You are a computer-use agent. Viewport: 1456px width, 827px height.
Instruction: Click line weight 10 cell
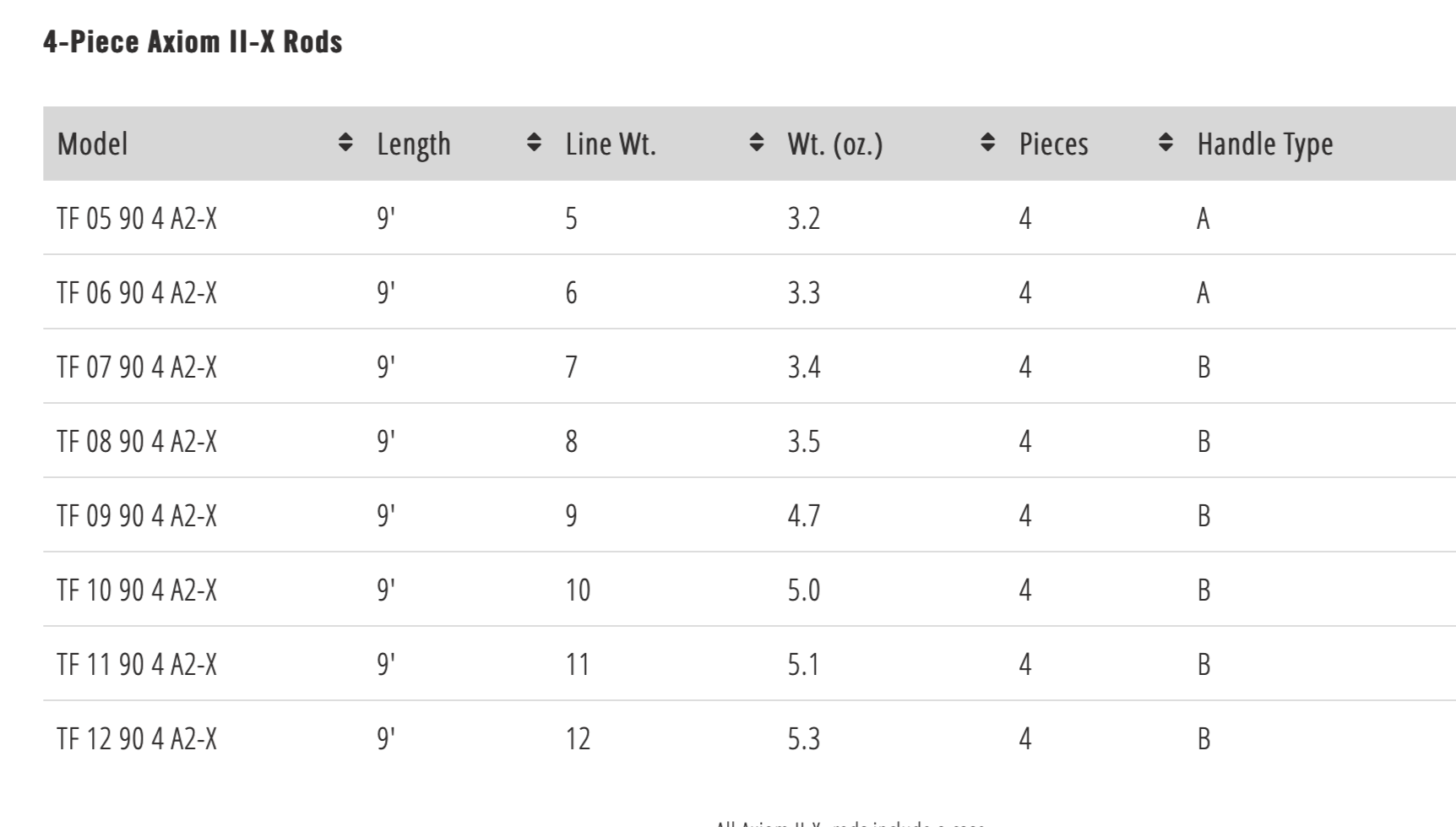(x=578, y=590)
